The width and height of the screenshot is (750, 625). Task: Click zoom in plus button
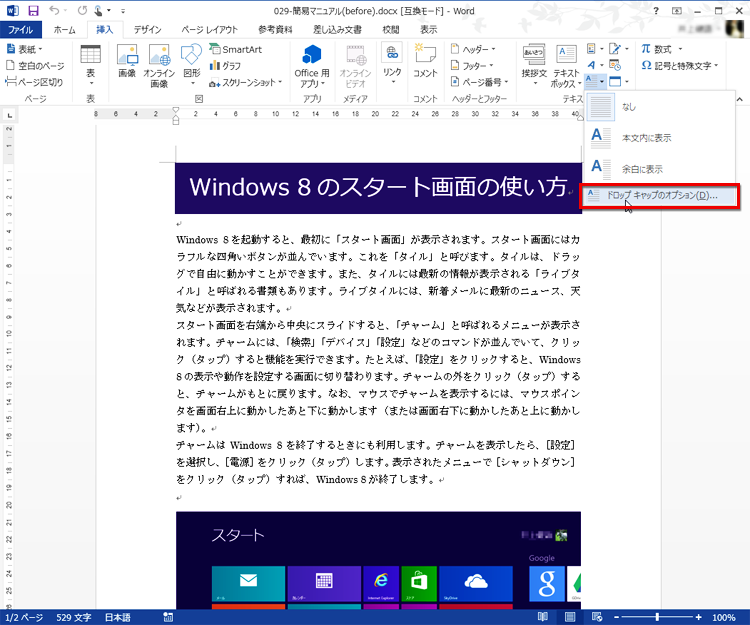click(698, 617)
